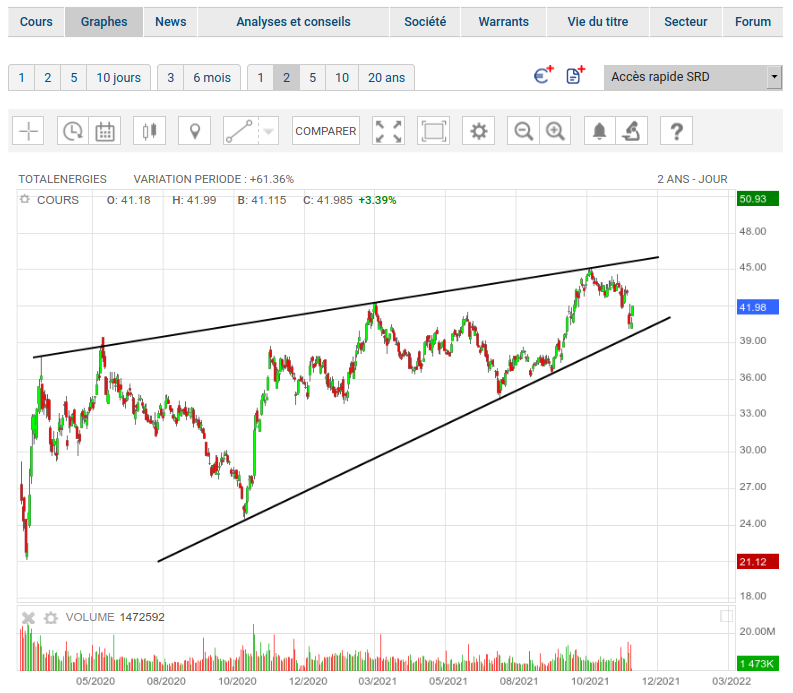Open the Forum tab

[x=753, y=22]
